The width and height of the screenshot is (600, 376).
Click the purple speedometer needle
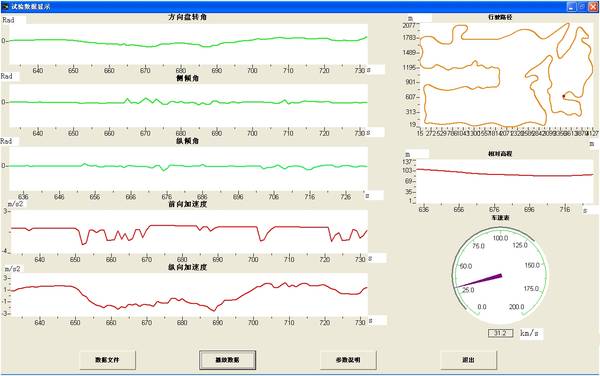478,281
